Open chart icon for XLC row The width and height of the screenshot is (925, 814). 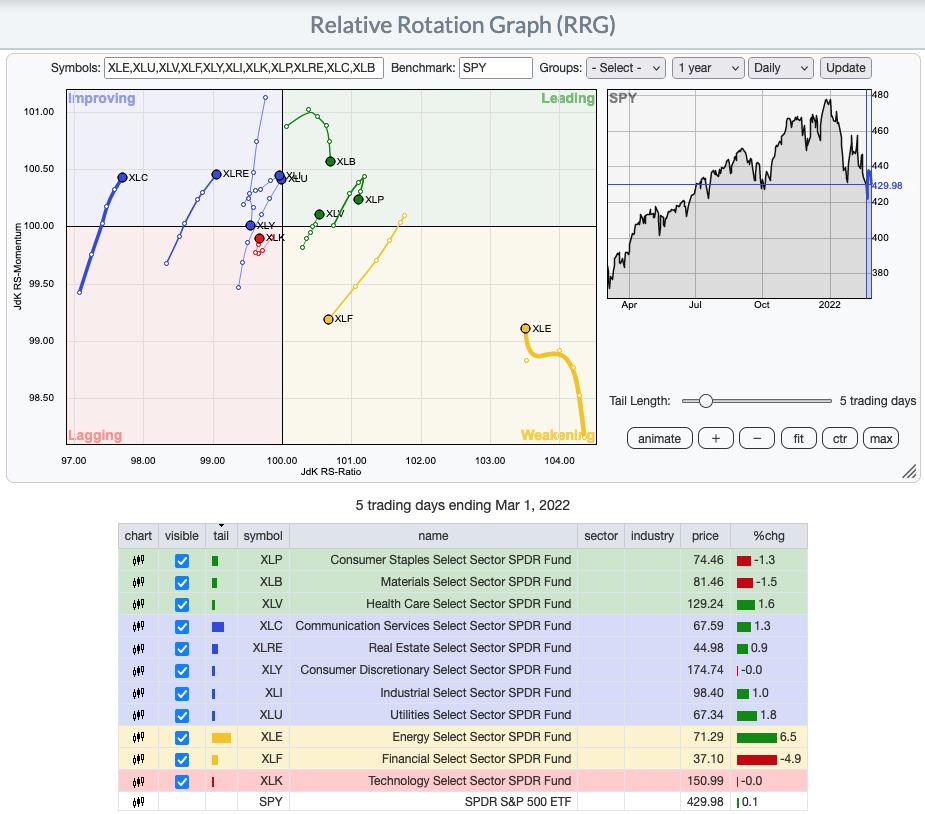(138, 626)
